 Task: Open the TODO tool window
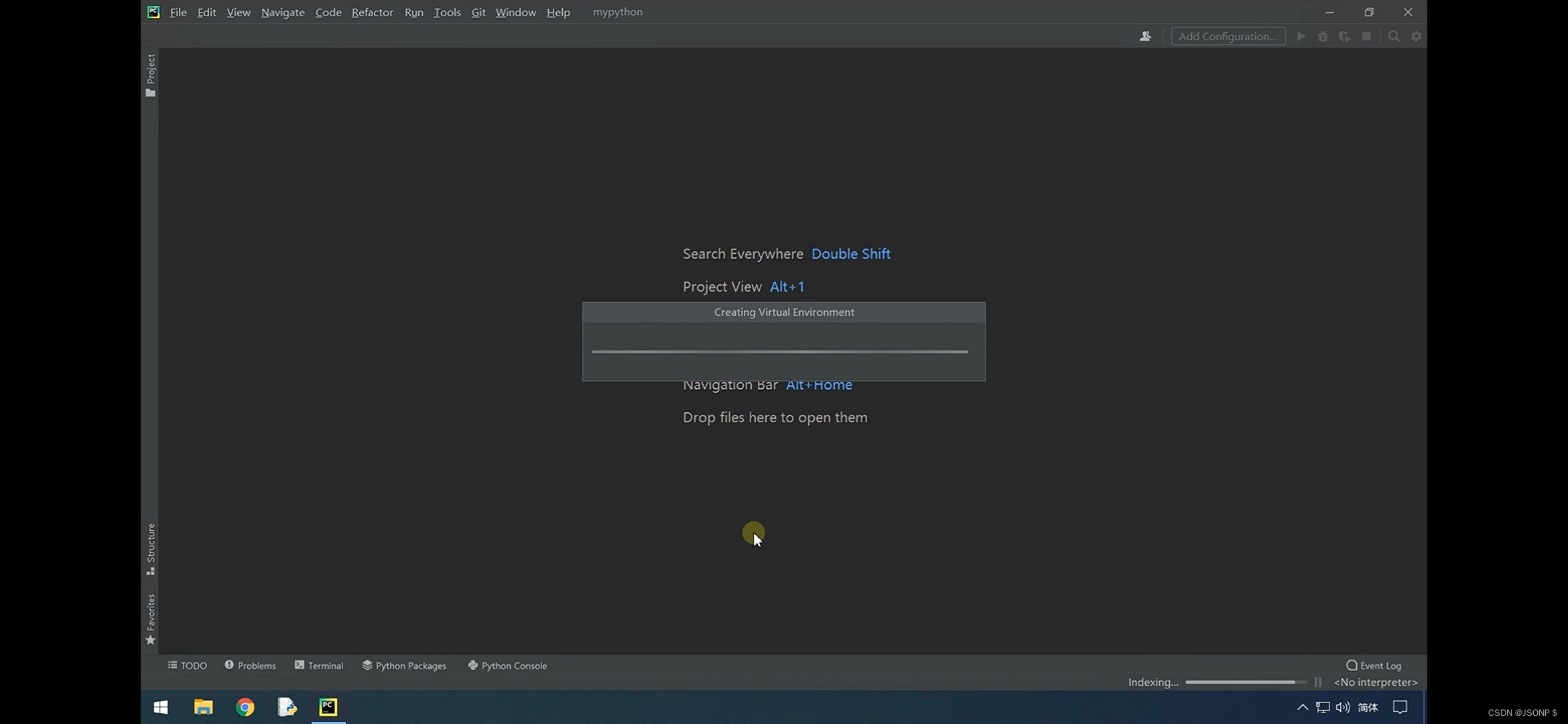pyautogui.click(x=187, y=665)
